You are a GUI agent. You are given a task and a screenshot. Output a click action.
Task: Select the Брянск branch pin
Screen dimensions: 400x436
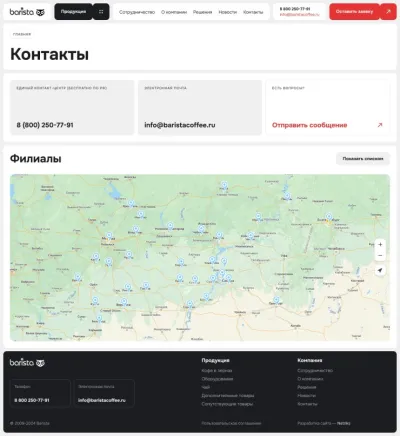(77, 277)
